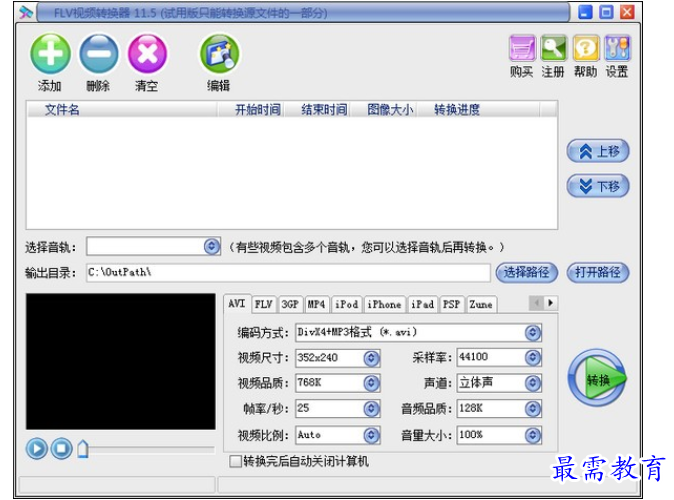Switch to the iPad format tab
Screen dimensions: 674x500
[x=423, y=304]
